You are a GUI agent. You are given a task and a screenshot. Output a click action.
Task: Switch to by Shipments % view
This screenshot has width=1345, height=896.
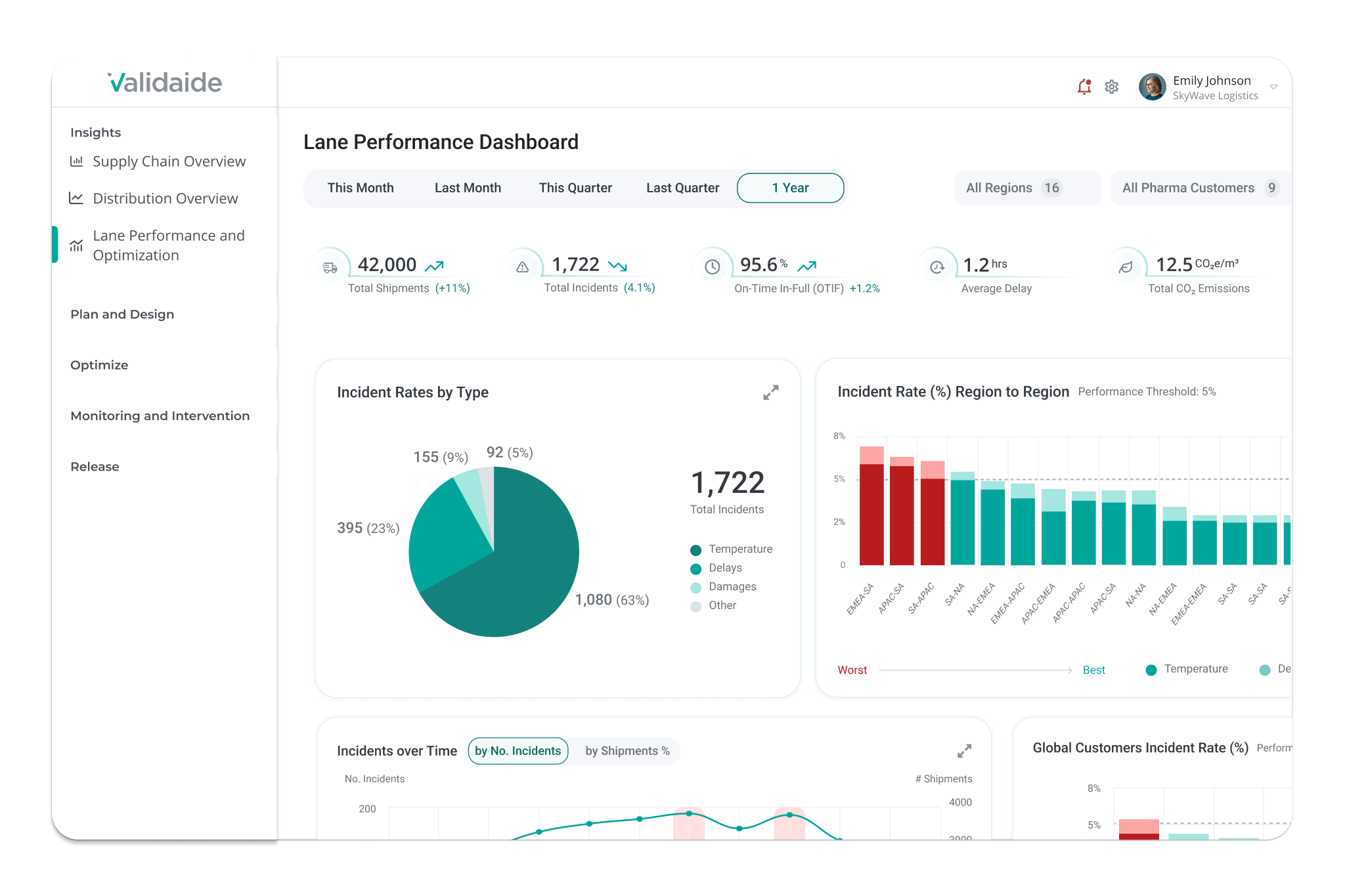click(627, 751)
